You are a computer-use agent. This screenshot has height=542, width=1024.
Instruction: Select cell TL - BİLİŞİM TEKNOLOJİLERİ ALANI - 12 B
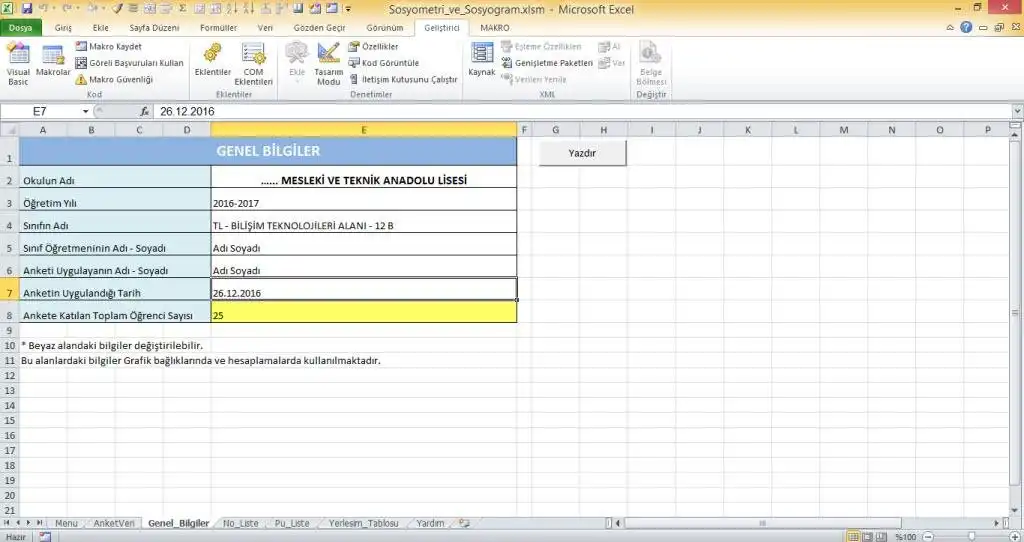coord(364,222)
